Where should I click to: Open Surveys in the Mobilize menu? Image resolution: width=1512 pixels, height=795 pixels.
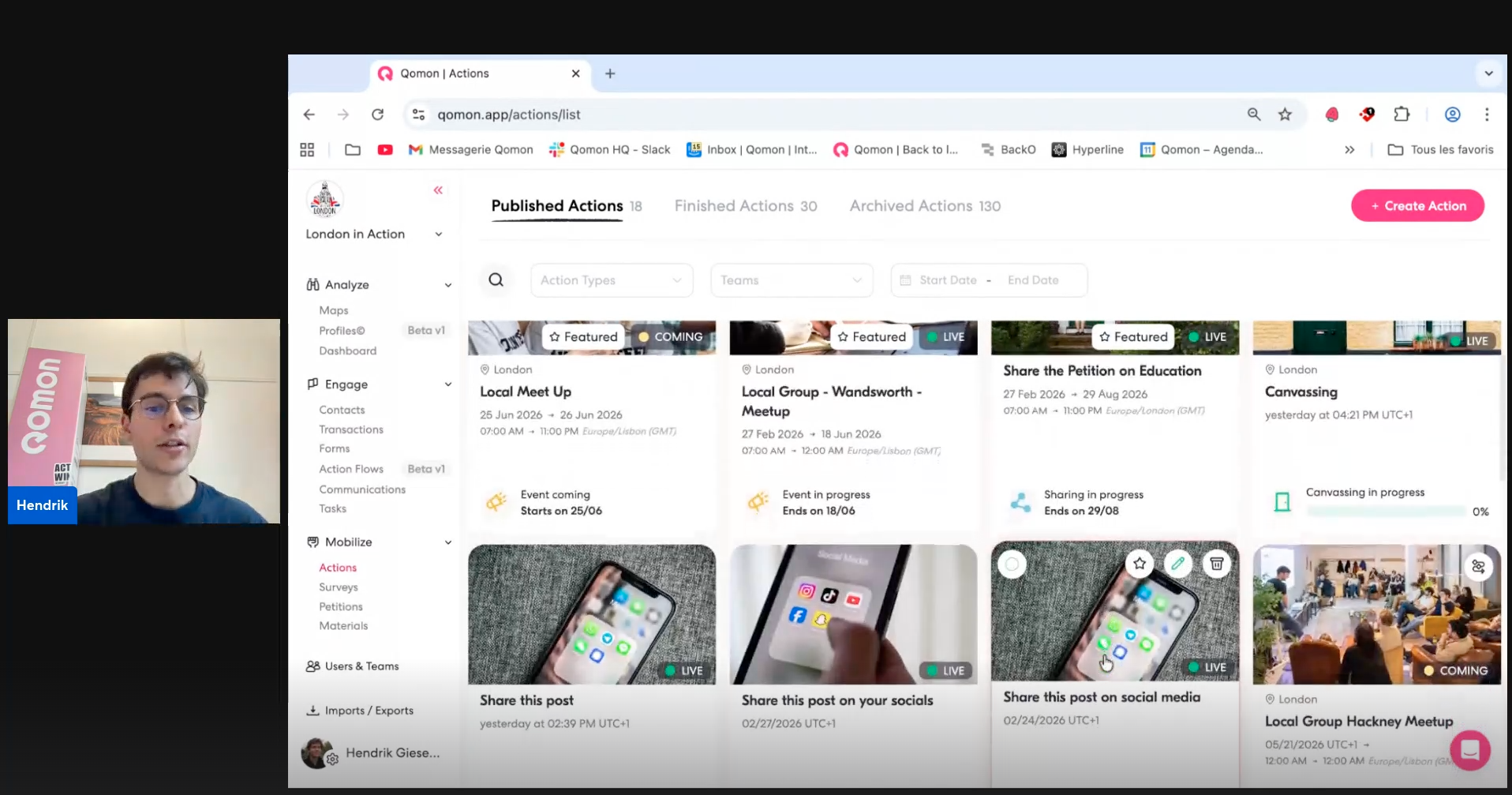point(339,587)
